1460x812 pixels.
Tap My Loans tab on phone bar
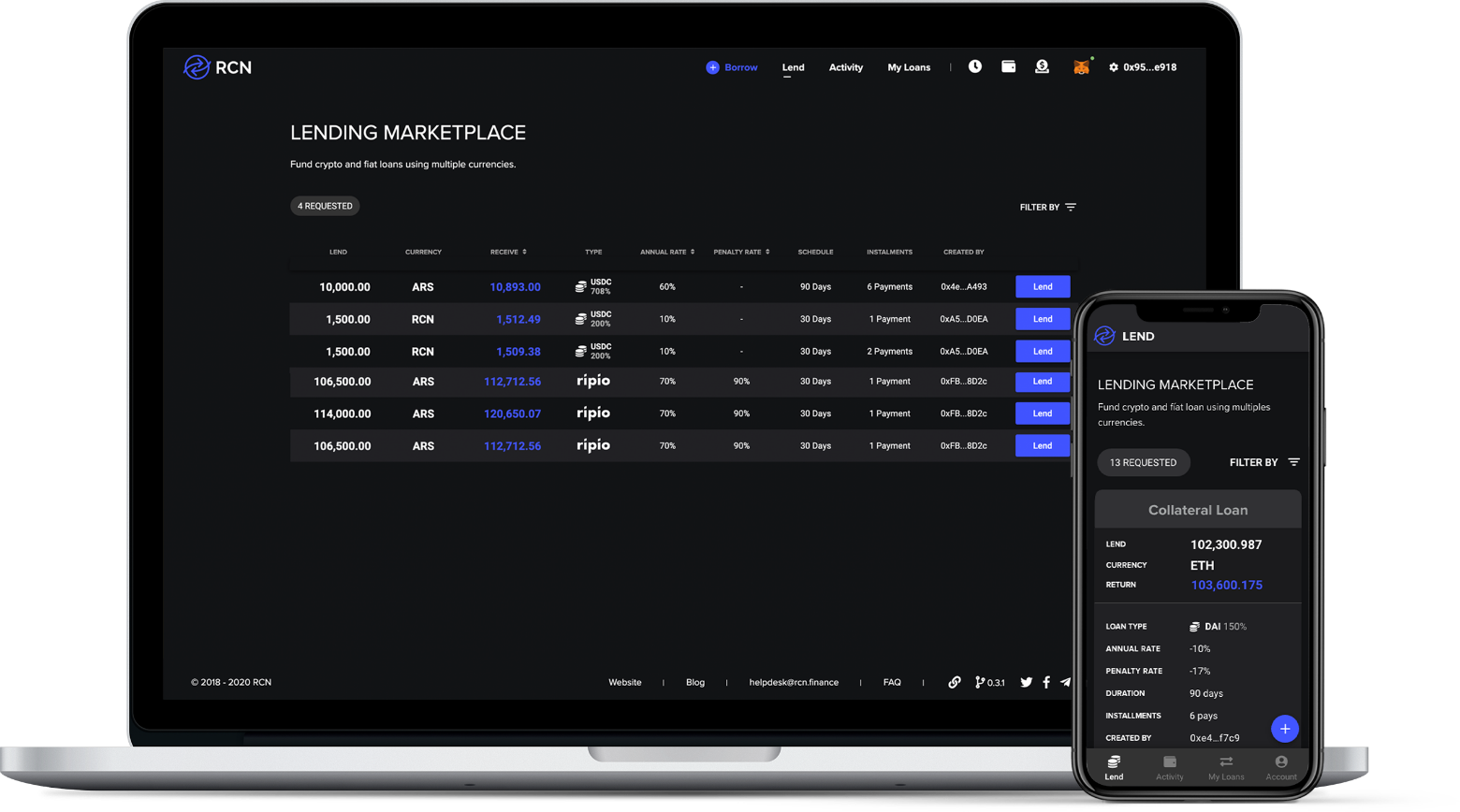(x=1225, y=768)
